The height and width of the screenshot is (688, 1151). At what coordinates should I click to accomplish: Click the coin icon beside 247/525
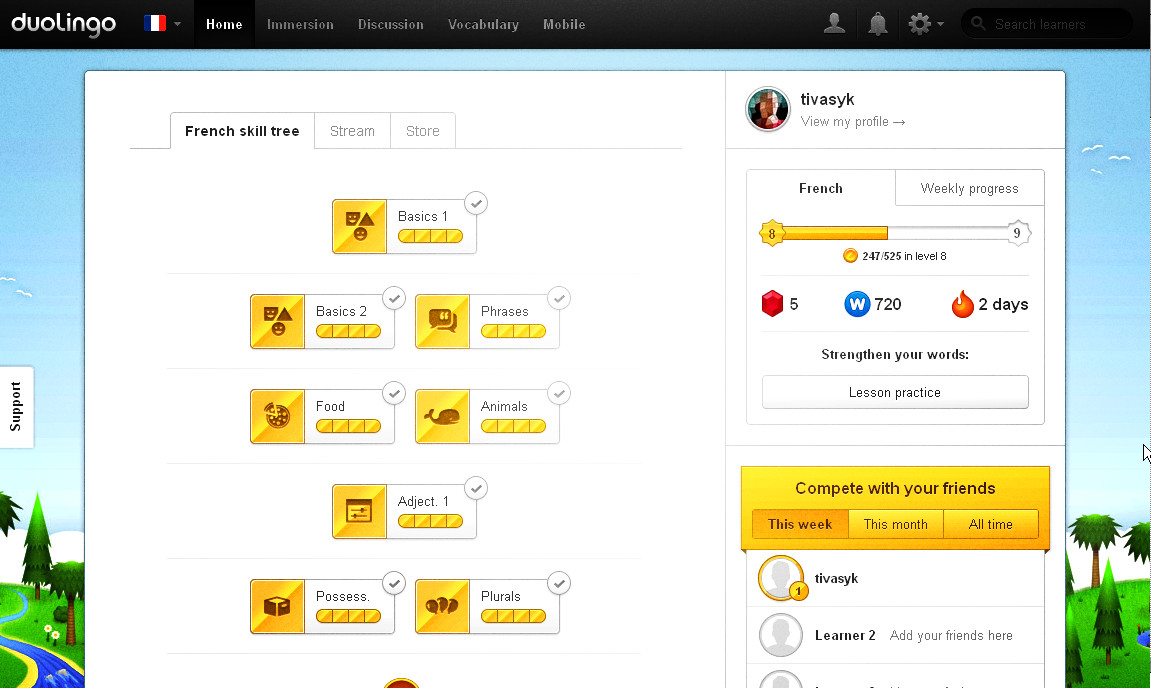(850, 256)
